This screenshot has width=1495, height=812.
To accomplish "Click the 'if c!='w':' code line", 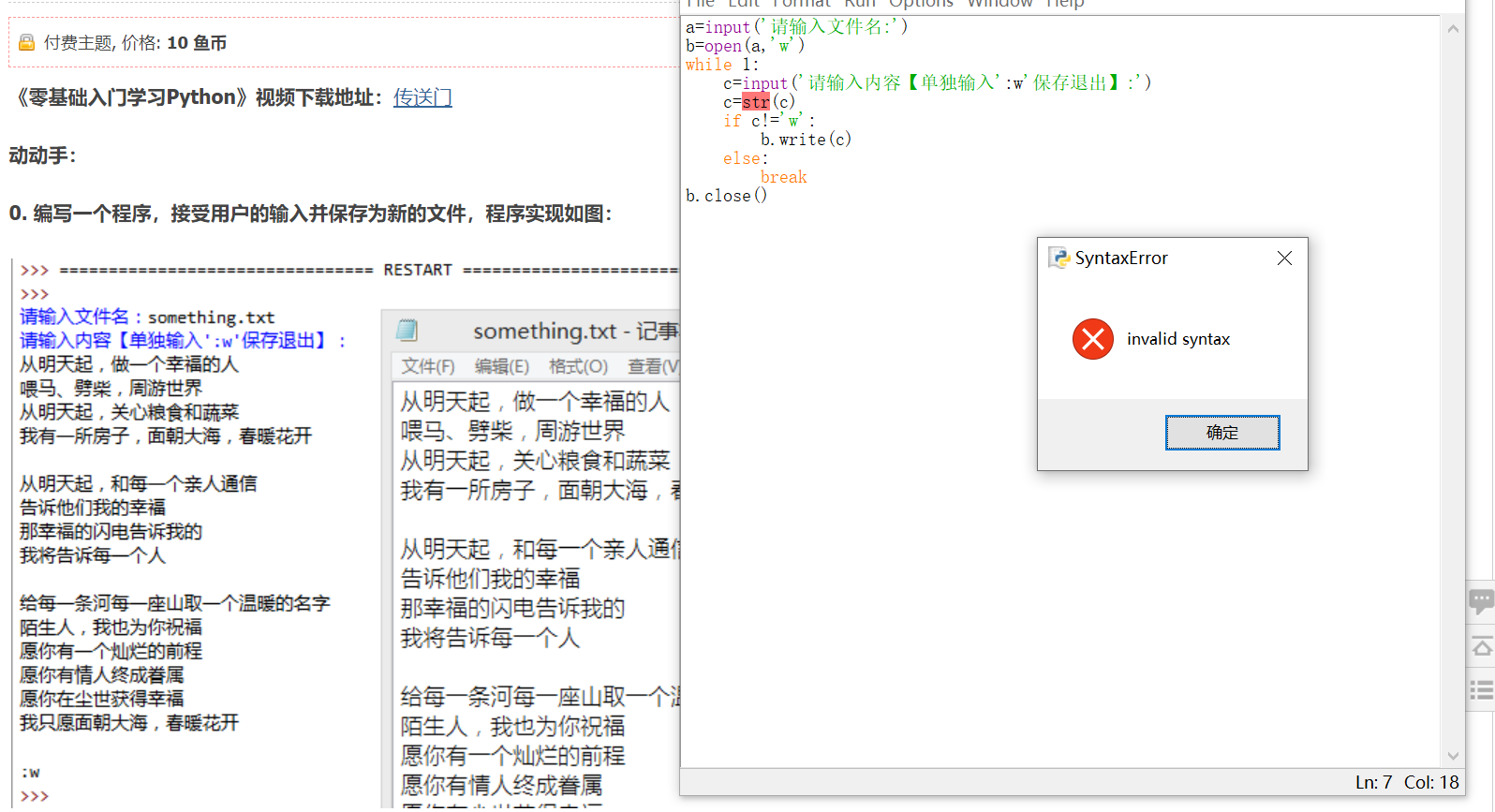I will click(x=769, y=121).
